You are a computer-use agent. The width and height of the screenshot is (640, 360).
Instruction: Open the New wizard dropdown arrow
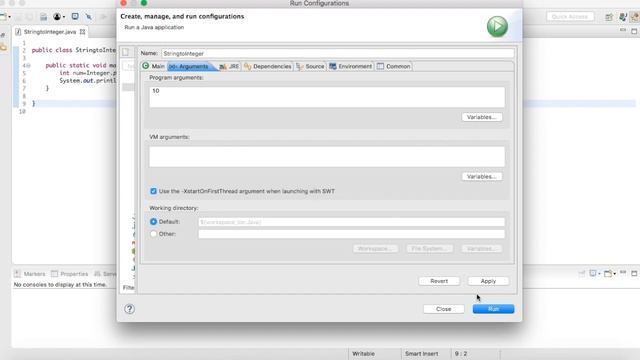(9, 17)
